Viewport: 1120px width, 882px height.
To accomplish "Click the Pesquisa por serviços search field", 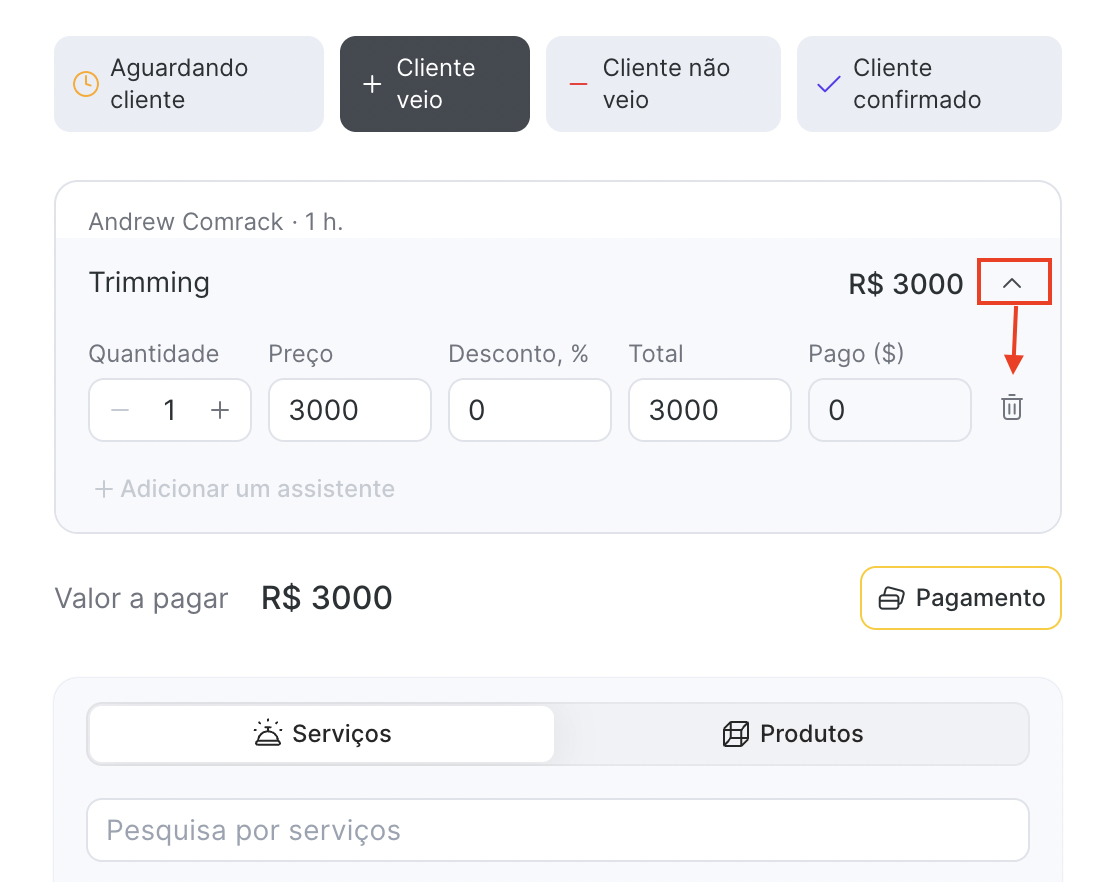I will point(557,830).
